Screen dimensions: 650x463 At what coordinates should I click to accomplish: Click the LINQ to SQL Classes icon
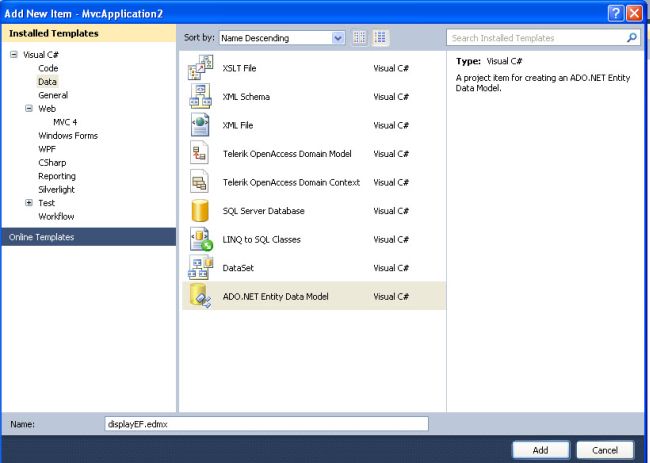(201, 239)
